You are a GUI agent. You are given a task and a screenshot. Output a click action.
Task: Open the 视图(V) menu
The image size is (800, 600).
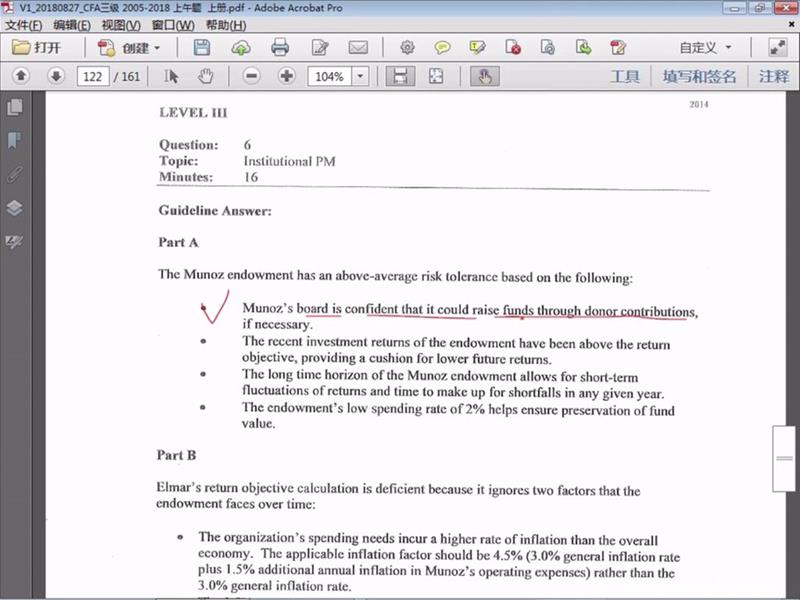click(121, 24)
